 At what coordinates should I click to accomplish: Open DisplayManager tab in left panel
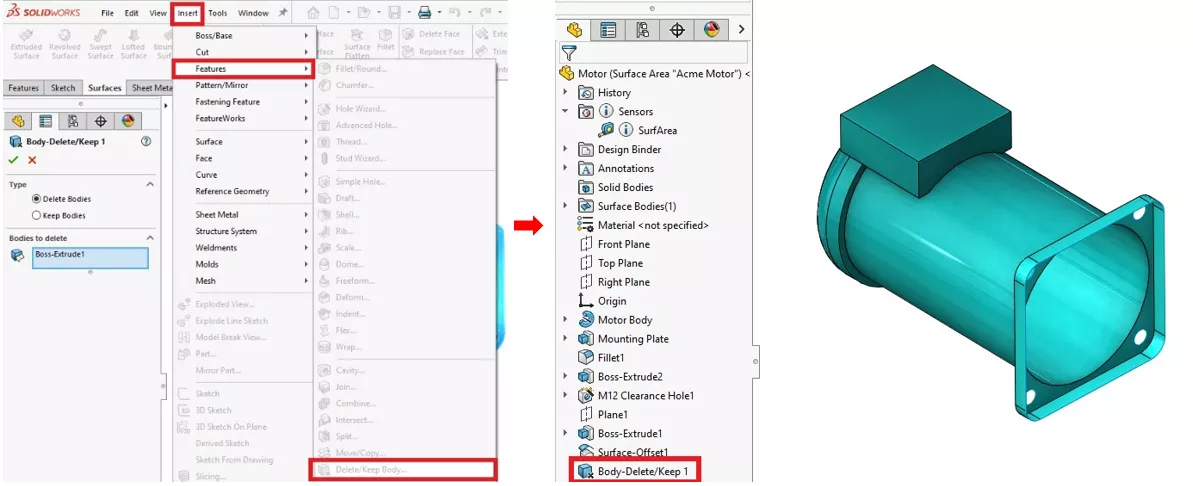pyautogui.click(x=128, y=121)
